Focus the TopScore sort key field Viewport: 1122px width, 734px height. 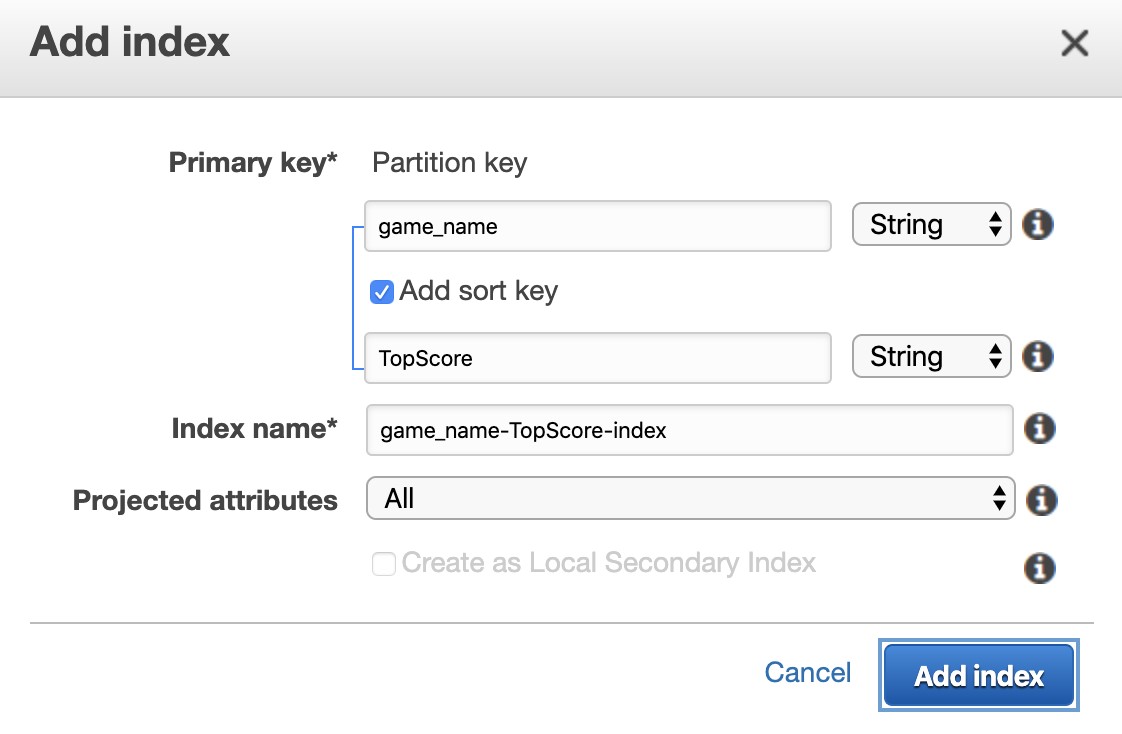[x=598, y=358]
